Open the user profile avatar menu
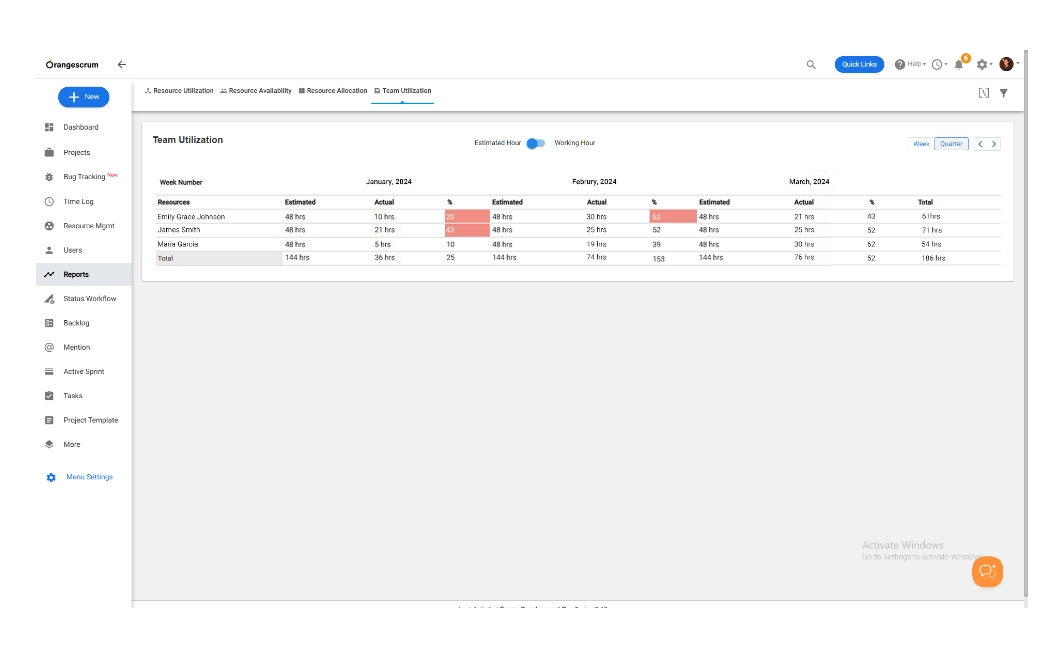1064x646 pixels. point(1007,64)
